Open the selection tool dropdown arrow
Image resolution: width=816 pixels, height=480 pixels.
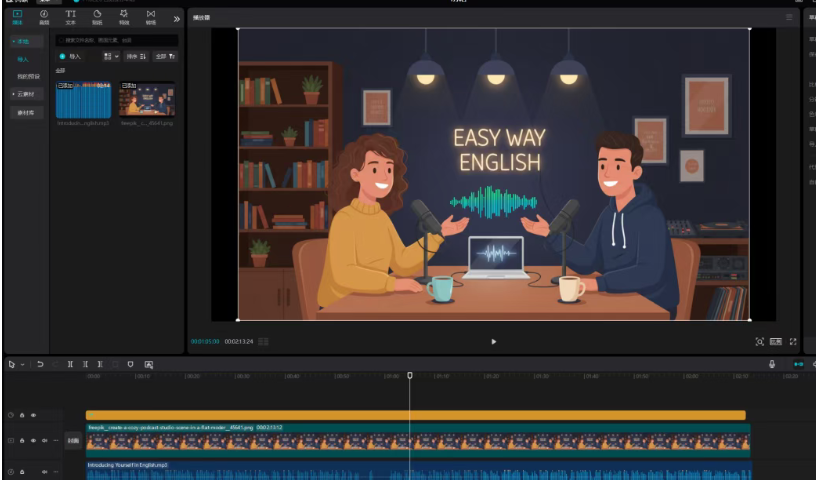(x=22, y=365)
